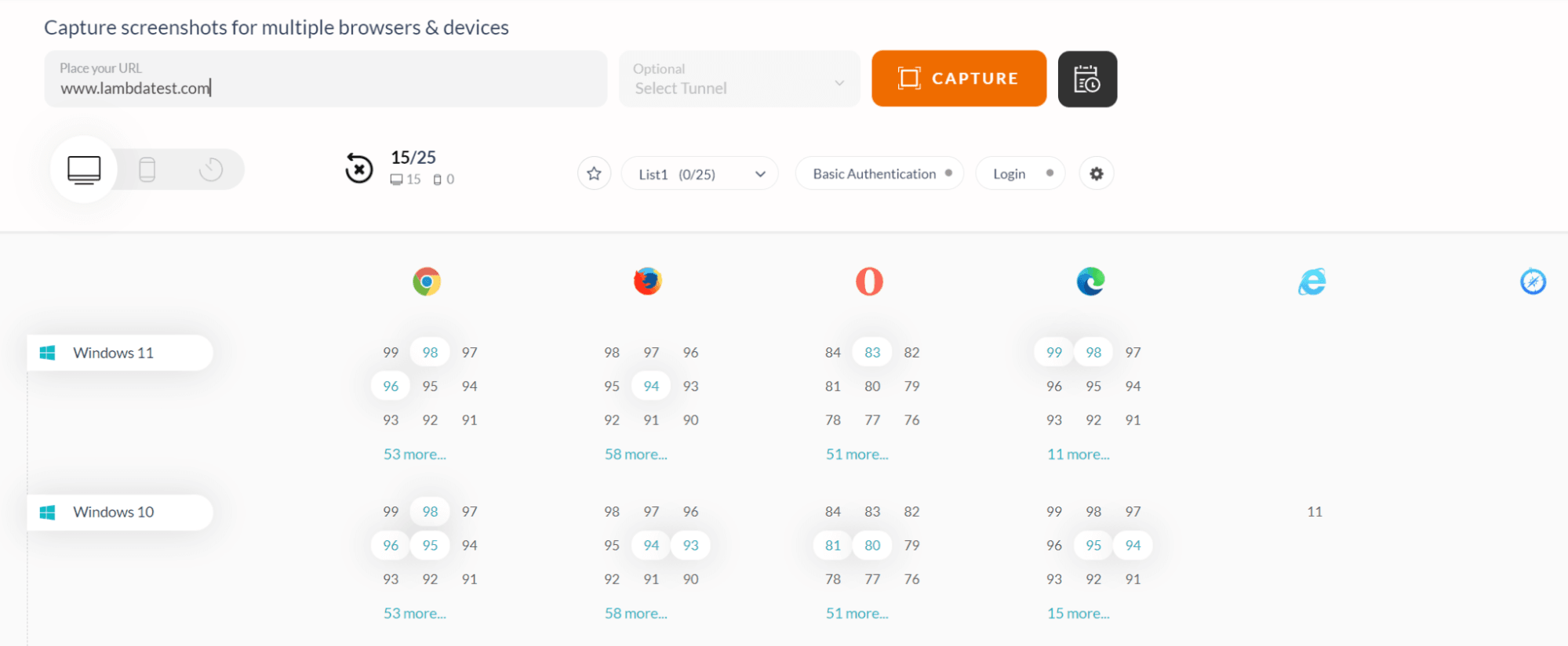1568x646 pixels.
Task: Switch to the mobile device view icon
Action: 147,169
